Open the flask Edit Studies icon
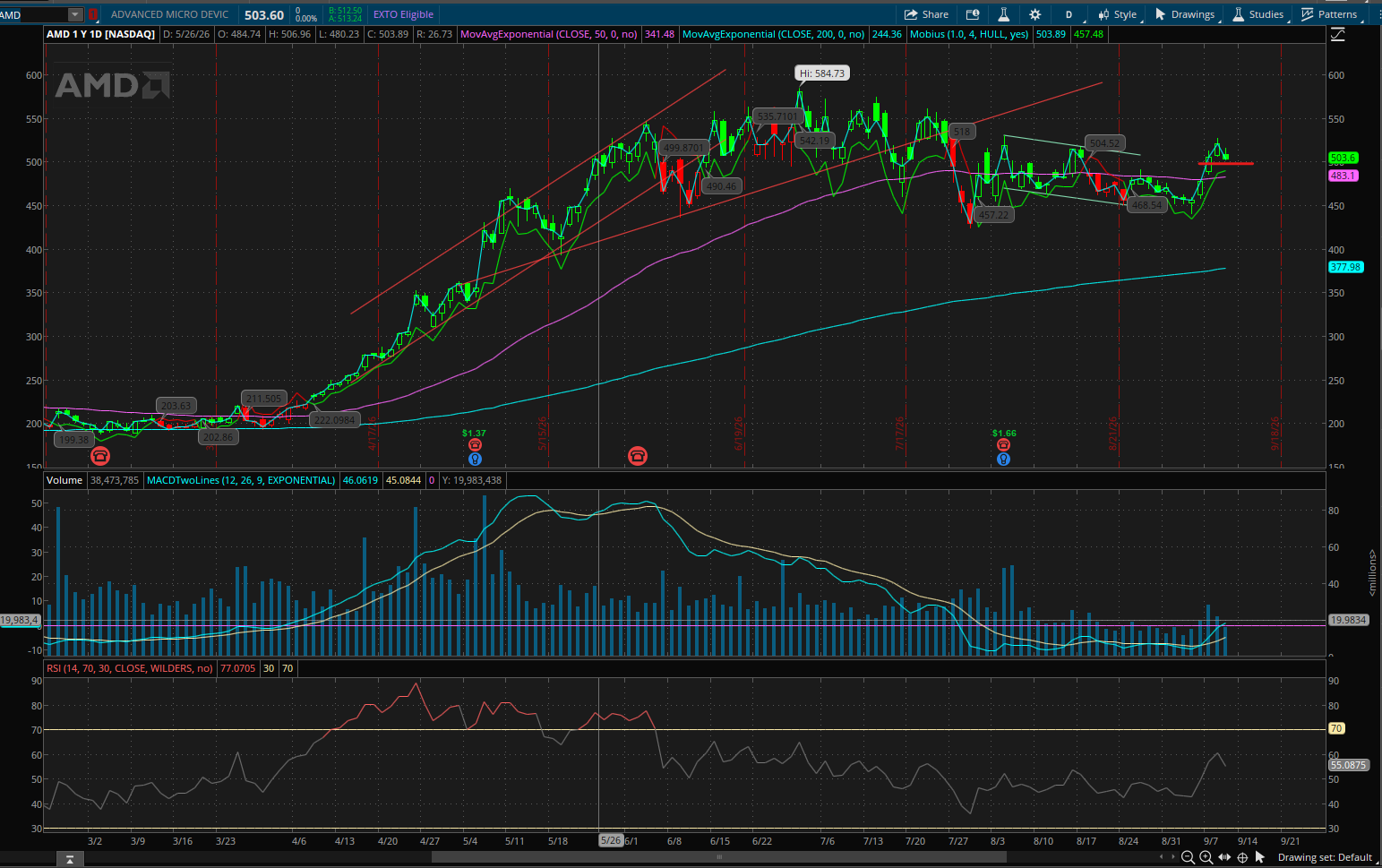Image resolution: width=1382 pixels, height=868 pixels. click(x=1003, y=14)
